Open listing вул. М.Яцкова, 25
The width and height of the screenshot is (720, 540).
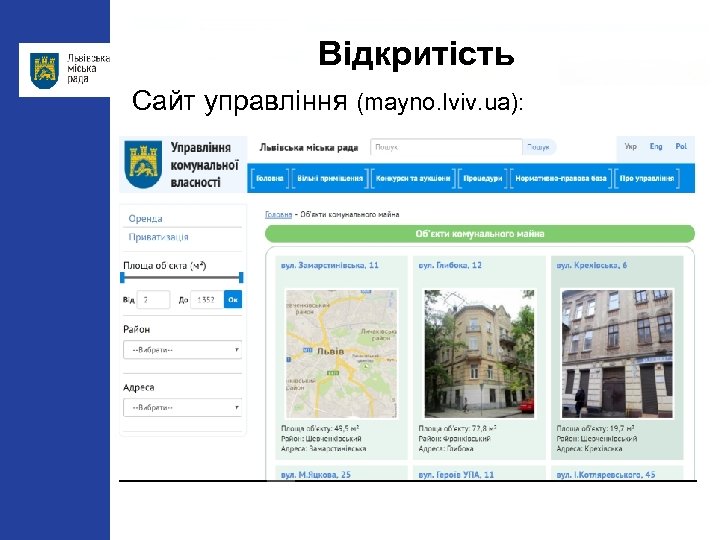click(316, 474)
